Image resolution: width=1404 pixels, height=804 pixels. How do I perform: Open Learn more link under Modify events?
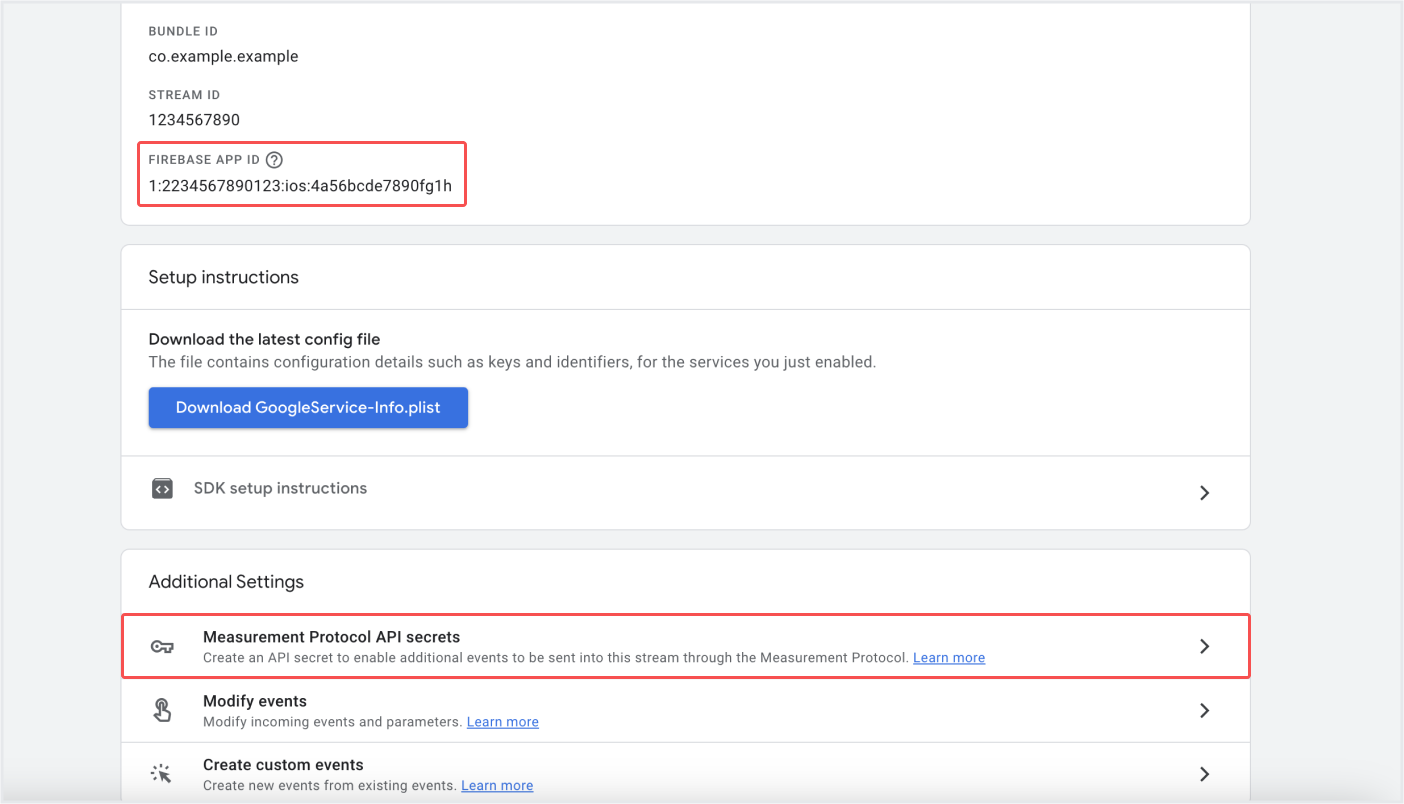pyautogui.click(x=503, y=722)
